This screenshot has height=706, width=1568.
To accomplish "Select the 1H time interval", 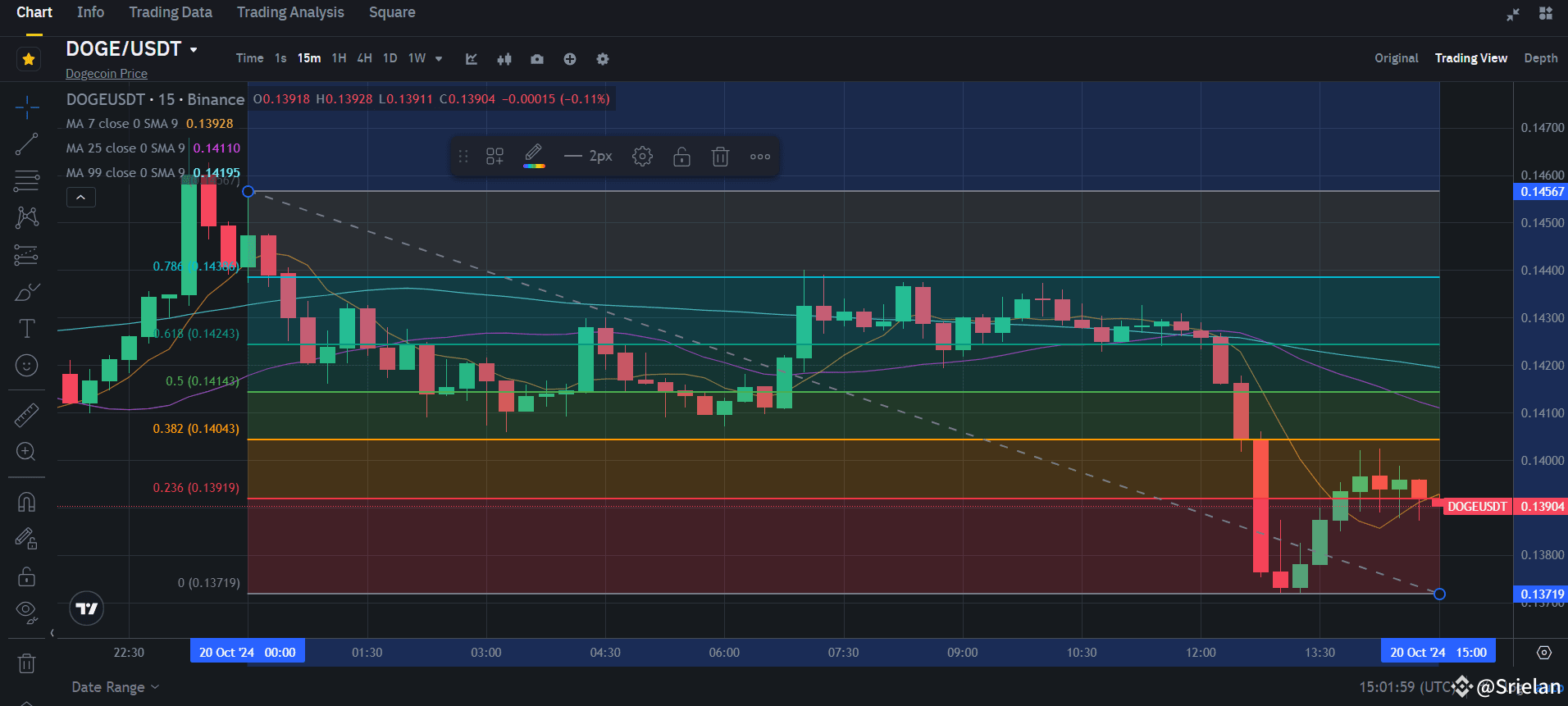I will [339, 58].
